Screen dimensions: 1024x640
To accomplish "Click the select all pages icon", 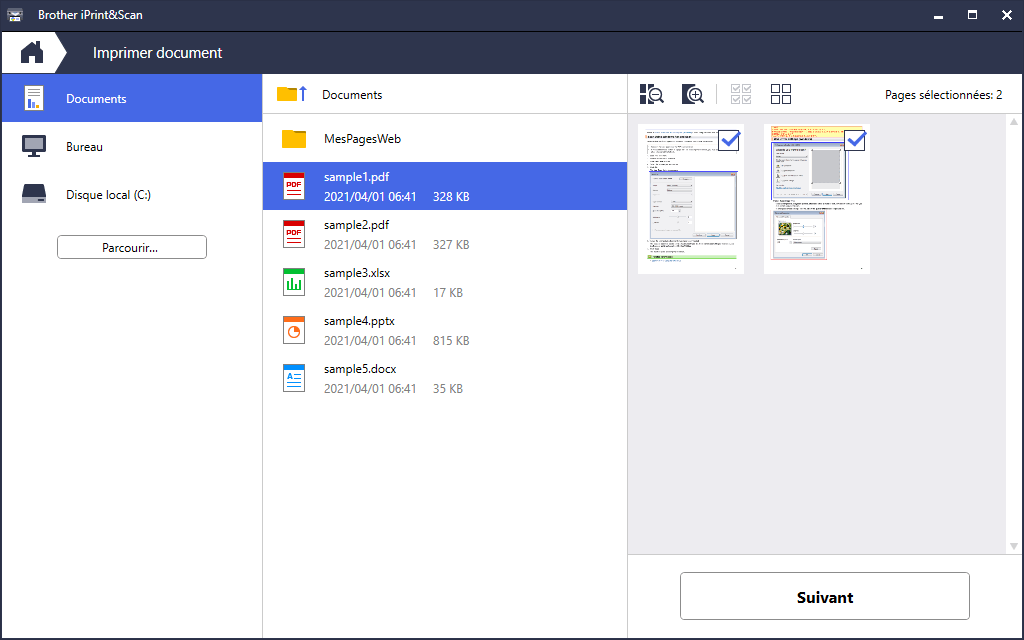I will point(741,94).
